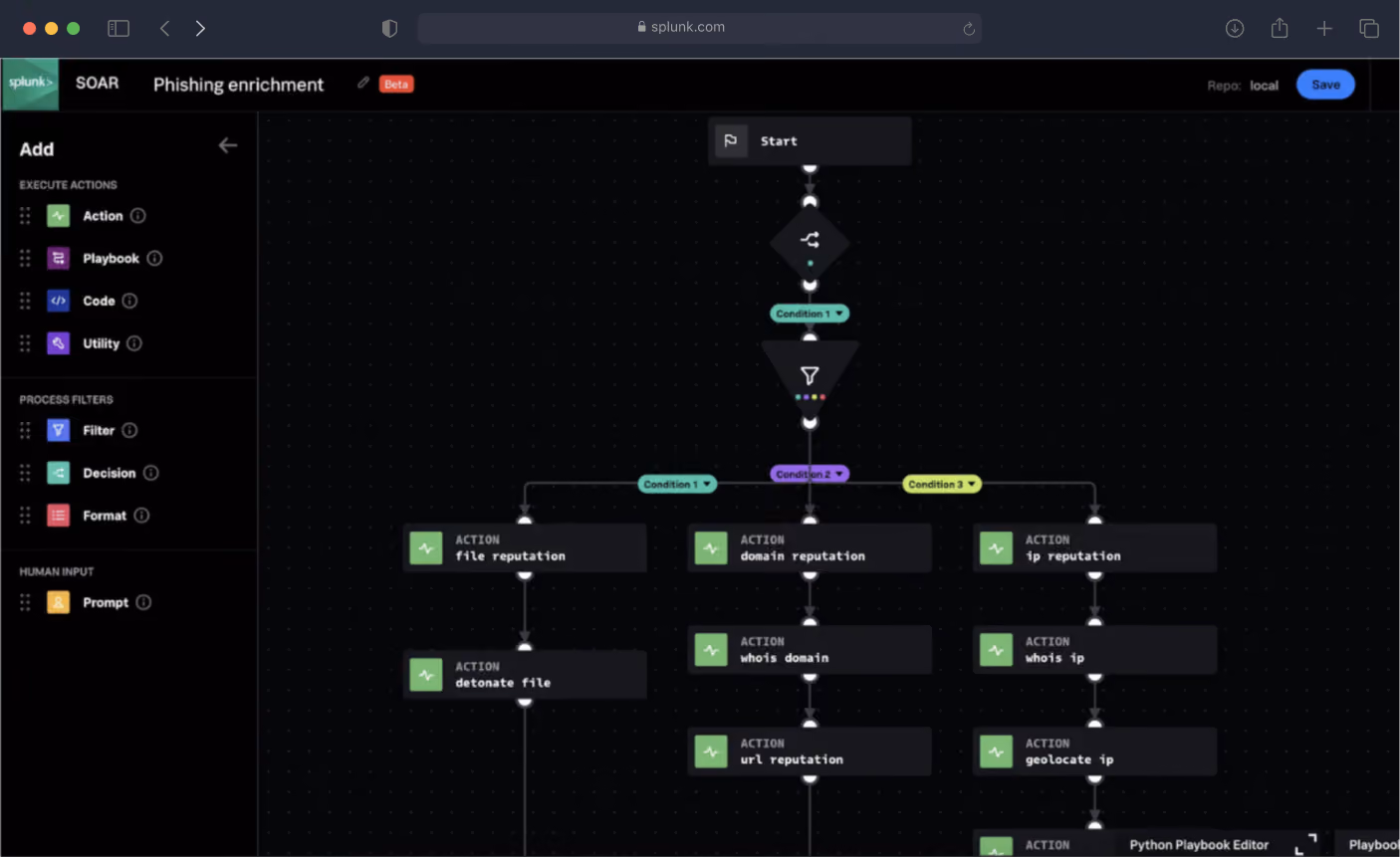Edit playbook name with pencil icon
This screenshot has height=857, width=1400.
coord(363,83)
